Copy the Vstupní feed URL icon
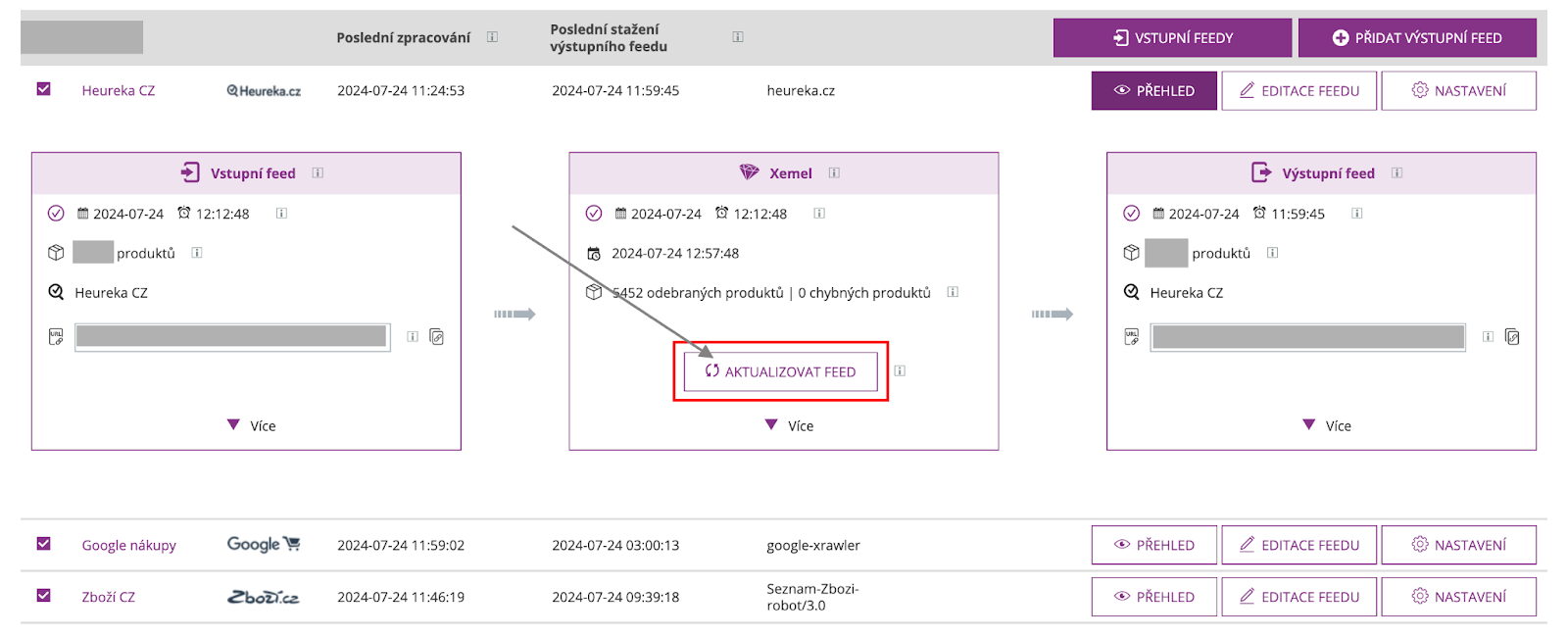Screen dimensions: 1568x637 (437, 337)
